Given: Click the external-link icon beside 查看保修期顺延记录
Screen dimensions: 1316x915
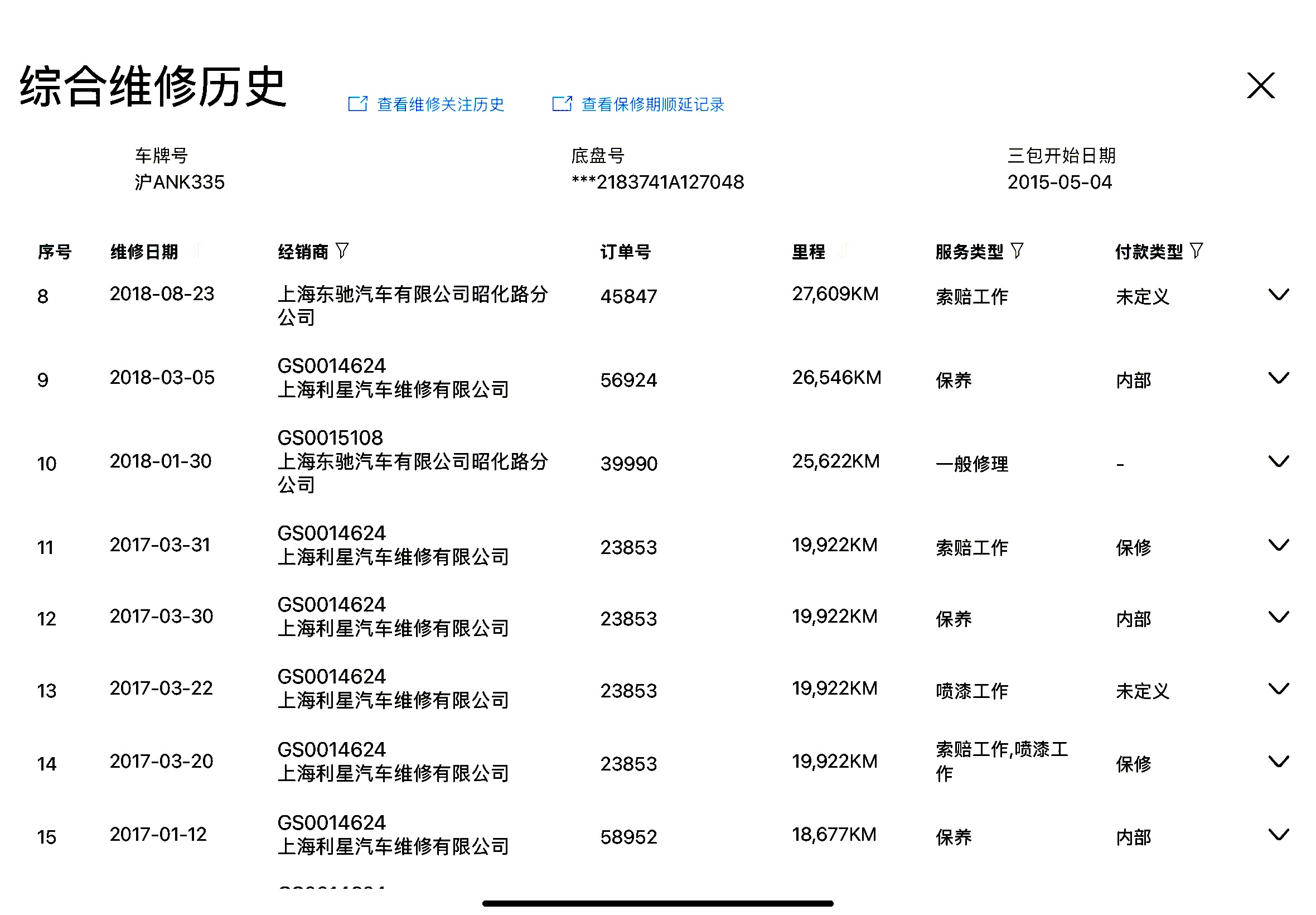Looking at the screenshot, I should point(562,104).
